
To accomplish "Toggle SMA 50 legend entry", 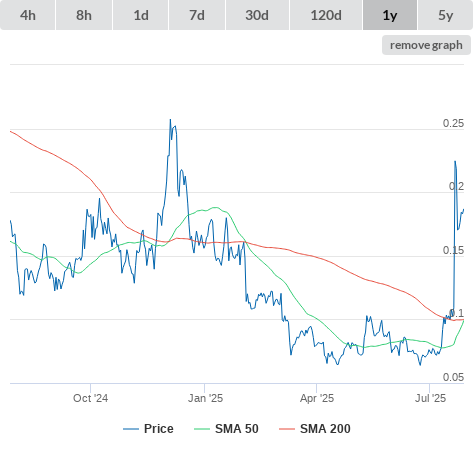I will click(x=226, y=429).
